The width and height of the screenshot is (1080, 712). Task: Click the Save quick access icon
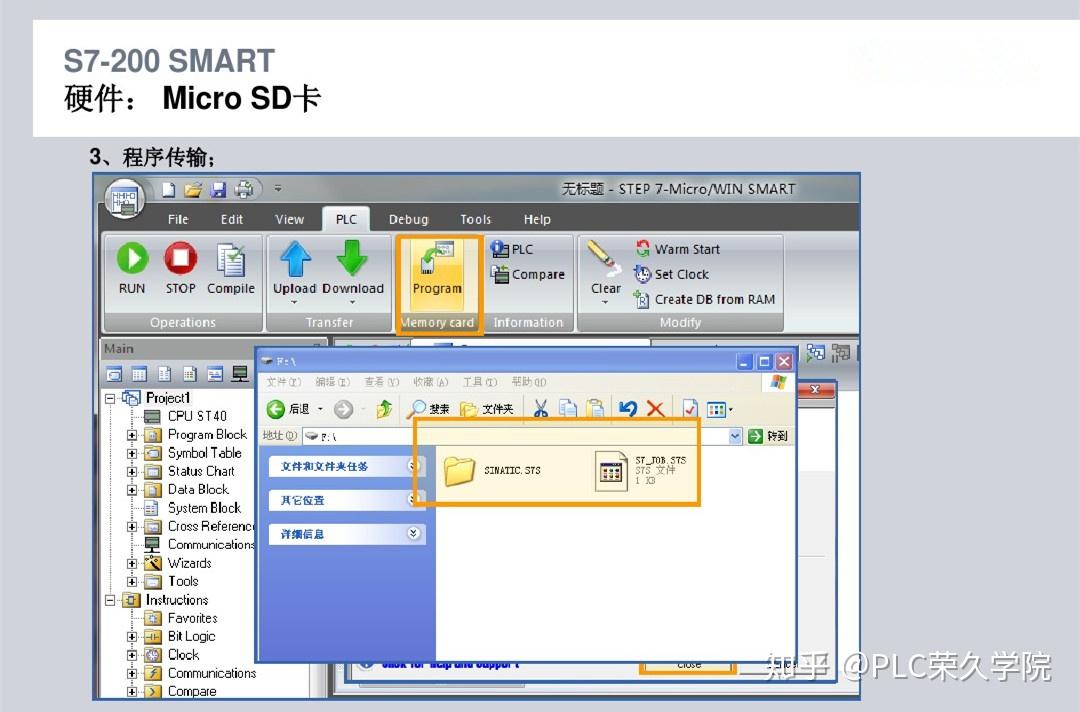click(219, 189)
